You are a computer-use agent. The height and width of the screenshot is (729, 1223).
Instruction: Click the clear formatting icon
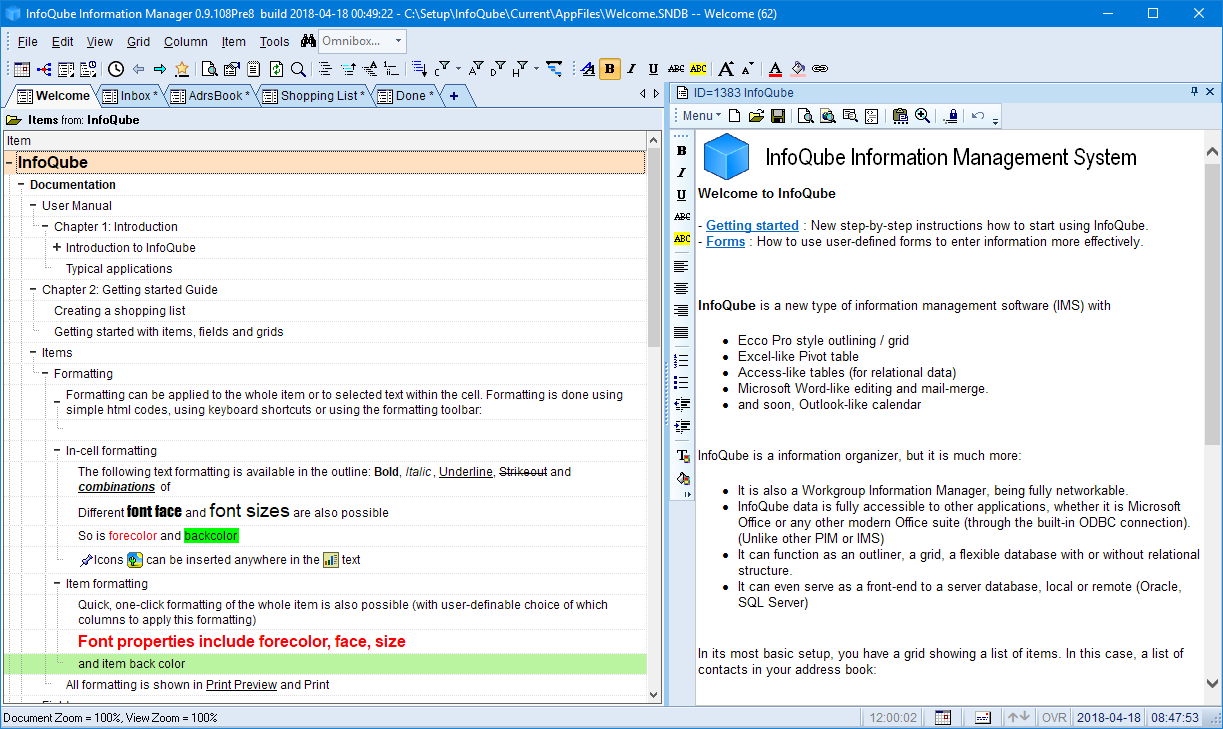point(588,69)
